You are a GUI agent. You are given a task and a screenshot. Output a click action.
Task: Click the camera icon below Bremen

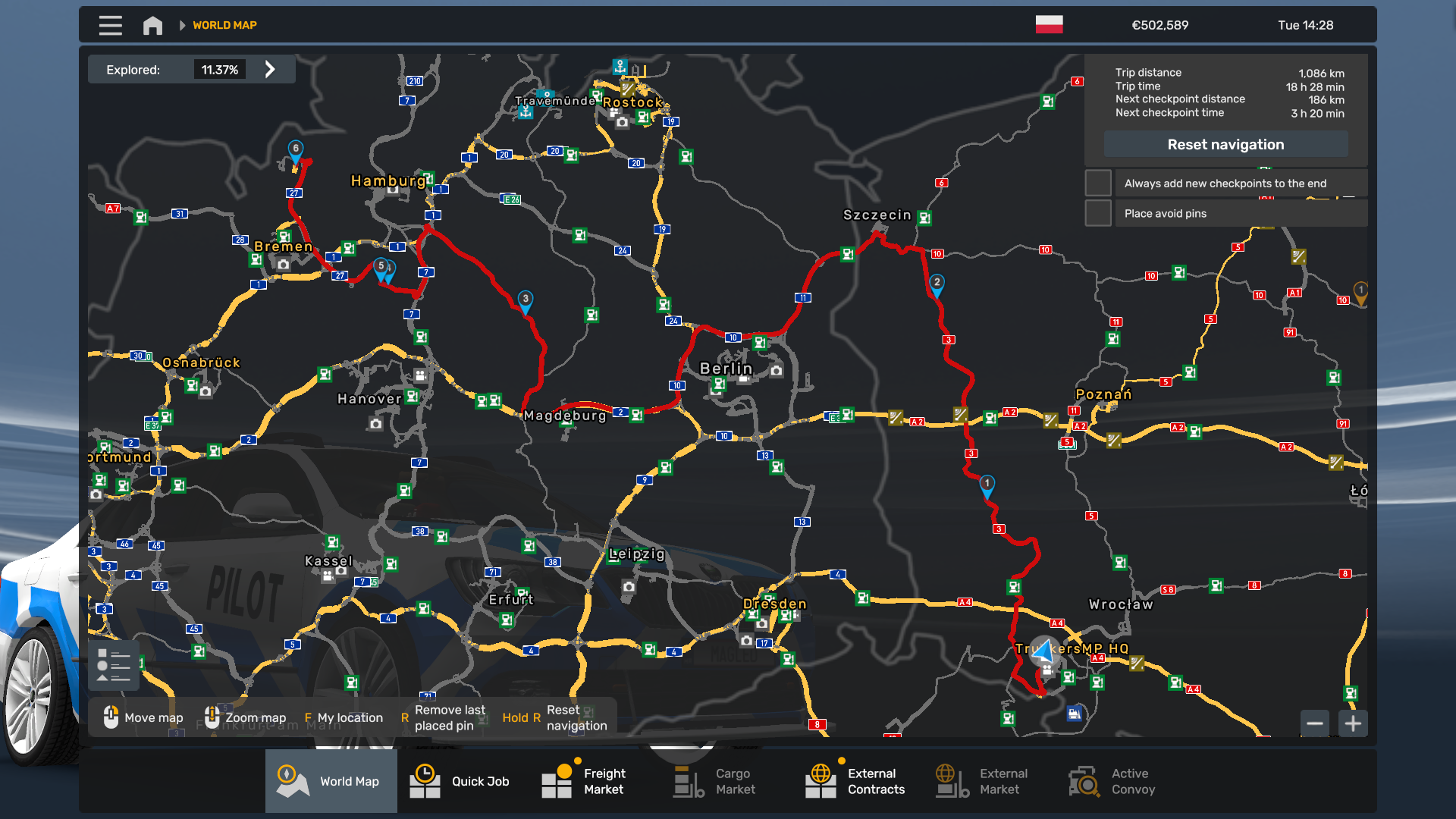[x=283, y=265]
